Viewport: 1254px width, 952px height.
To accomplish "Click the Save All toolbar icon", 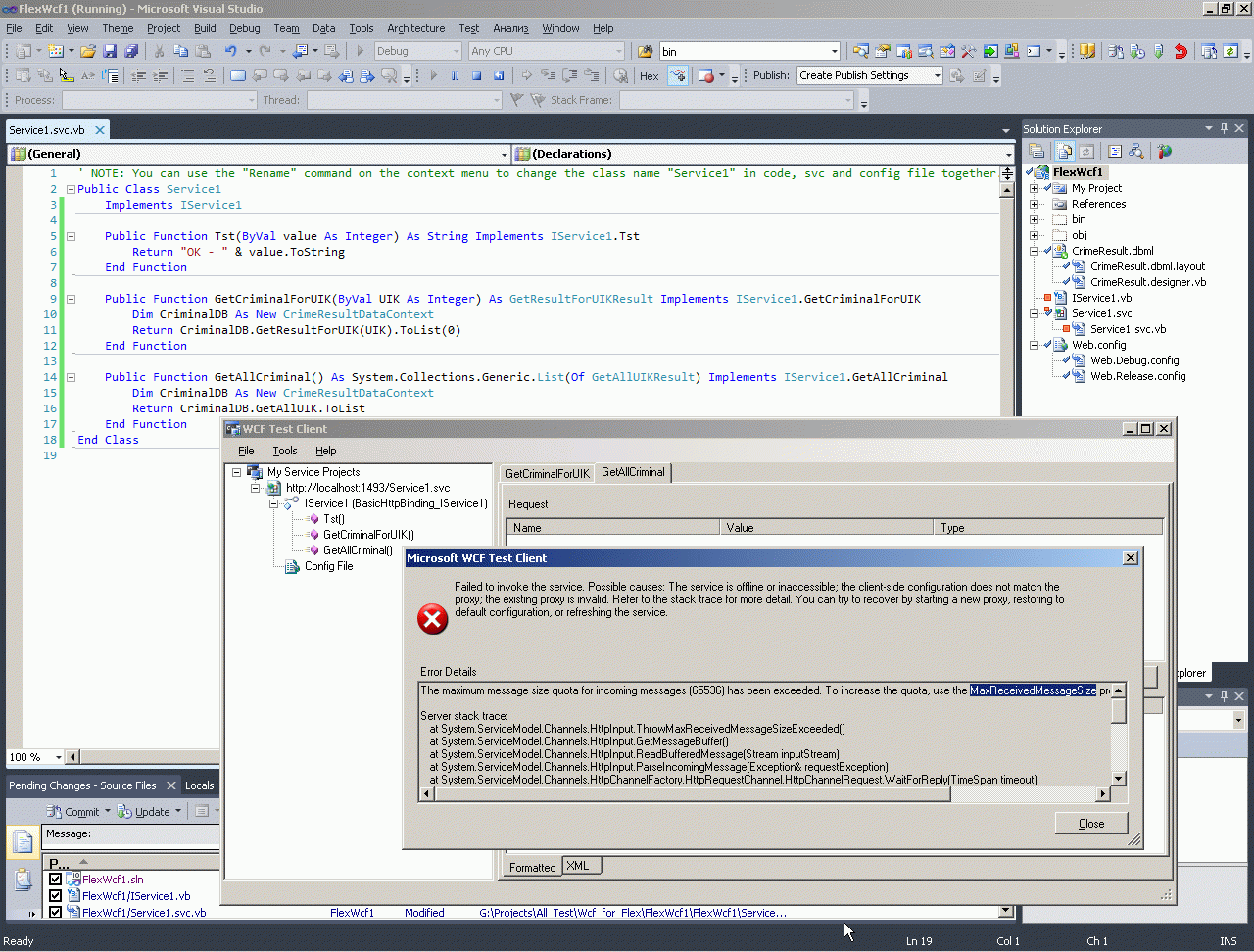I will [130, 51].
